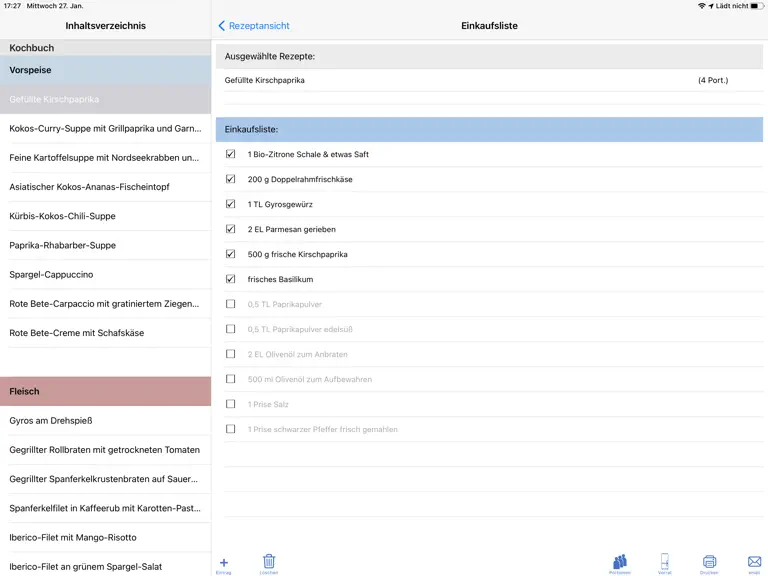The image size is (768, 576).
Task: Open the Vorrat fridge icon
Action: [x=665, y=561]
